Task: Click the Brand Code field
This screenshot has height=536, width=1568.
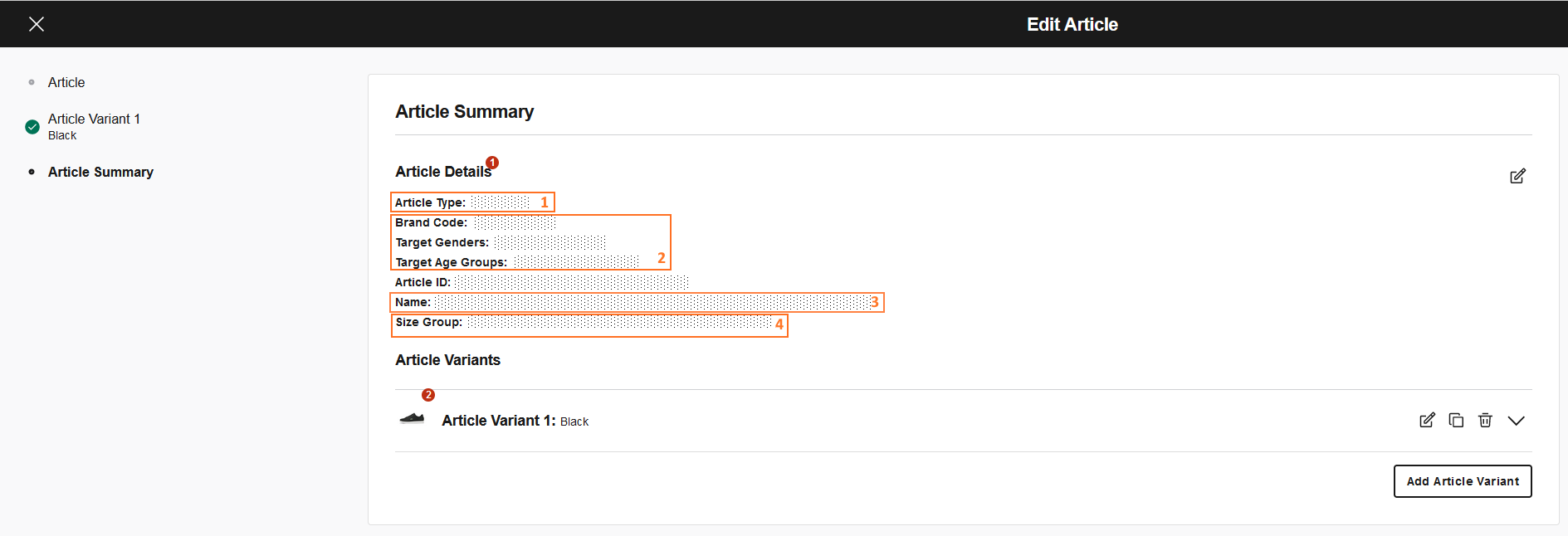Action: click(475, 222)
